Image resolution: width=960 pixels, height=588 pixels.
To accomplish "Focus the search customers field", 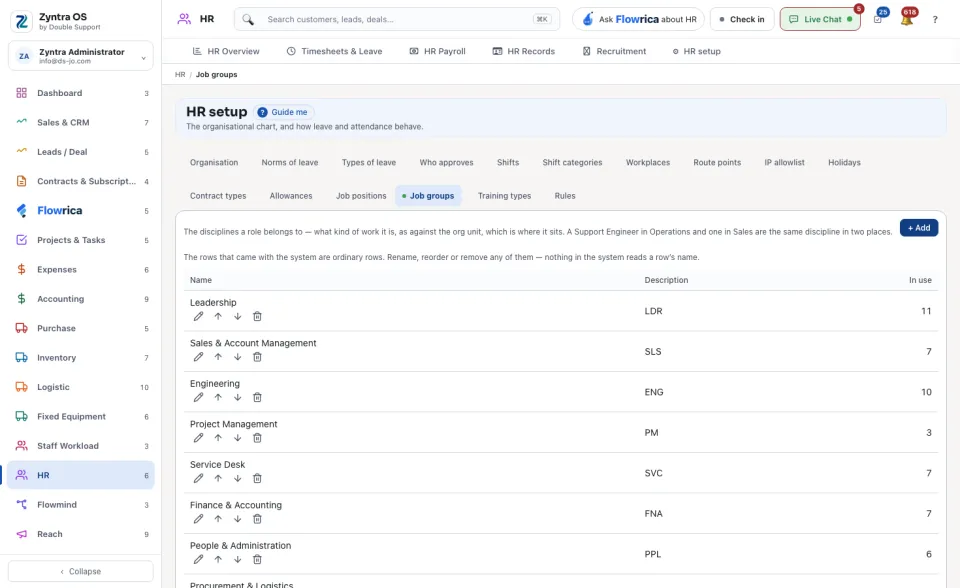I will (x=397, y=20).
